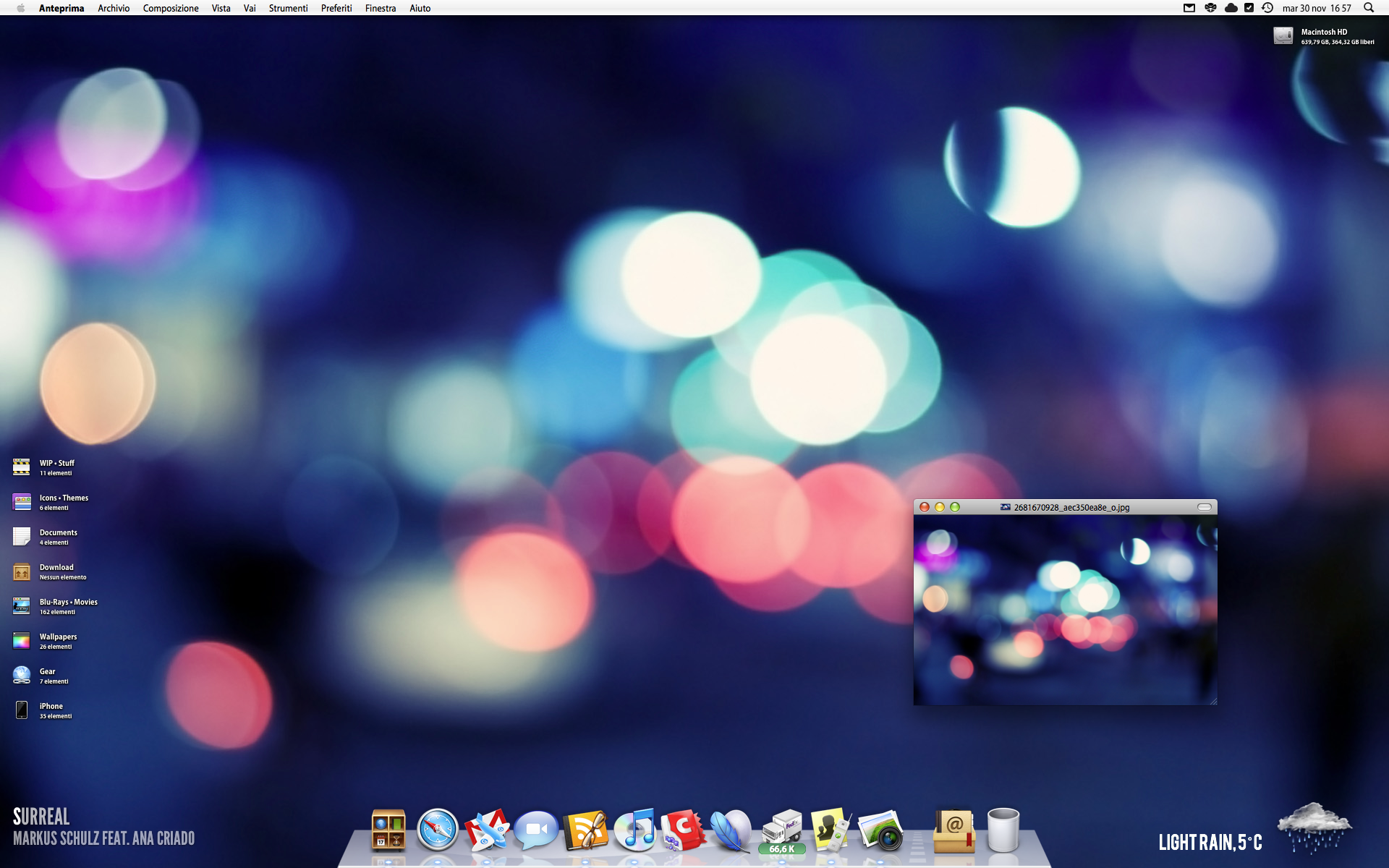Open the Trash in the dock
The height and width of the screenshot is (868, 1389).
click(1003, 830)
